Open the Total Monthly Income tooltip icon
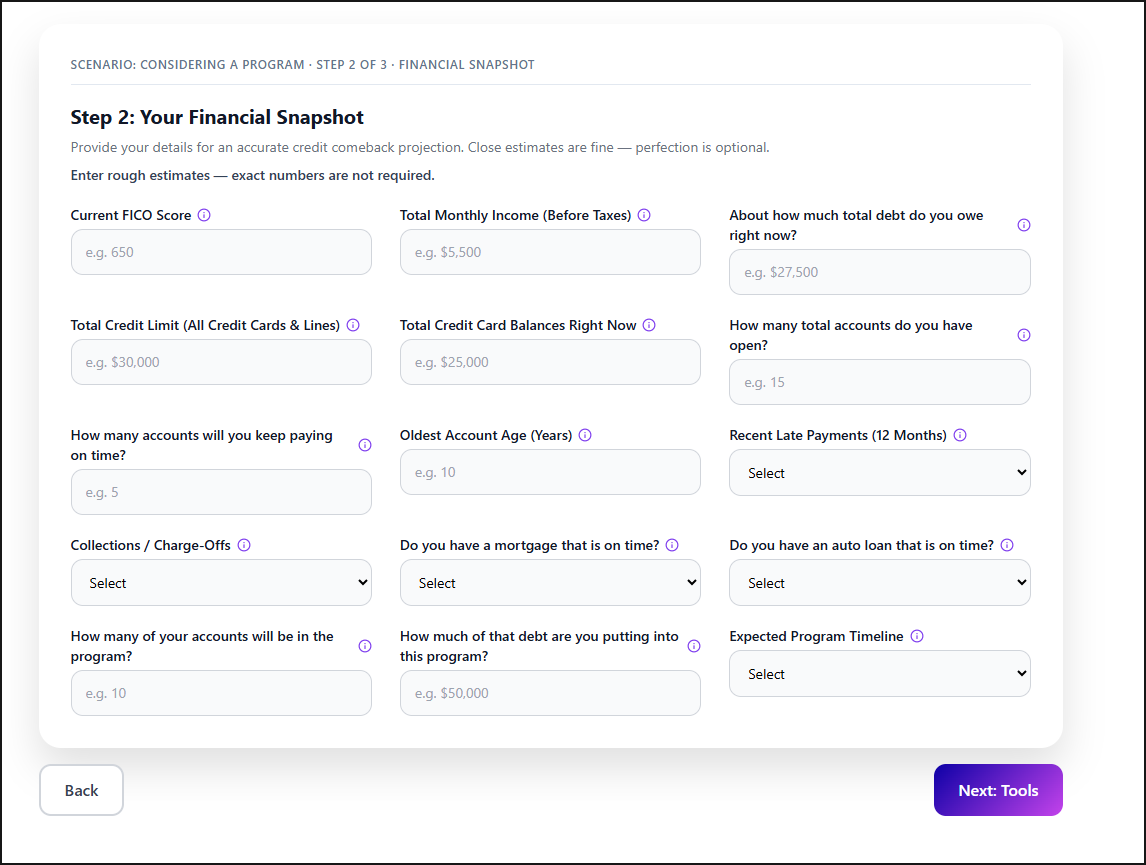This screenshot has height=865, width=1146. 644,214
